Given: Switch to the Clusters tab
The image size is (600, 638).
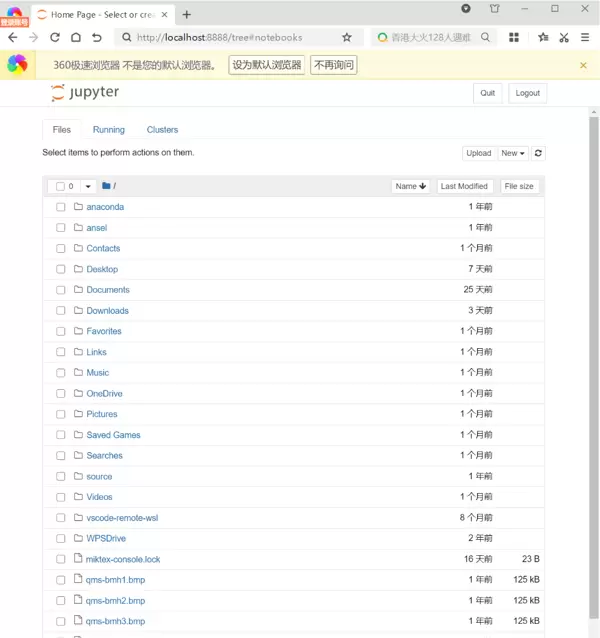Looking at the screenshot, I should 162,130.
